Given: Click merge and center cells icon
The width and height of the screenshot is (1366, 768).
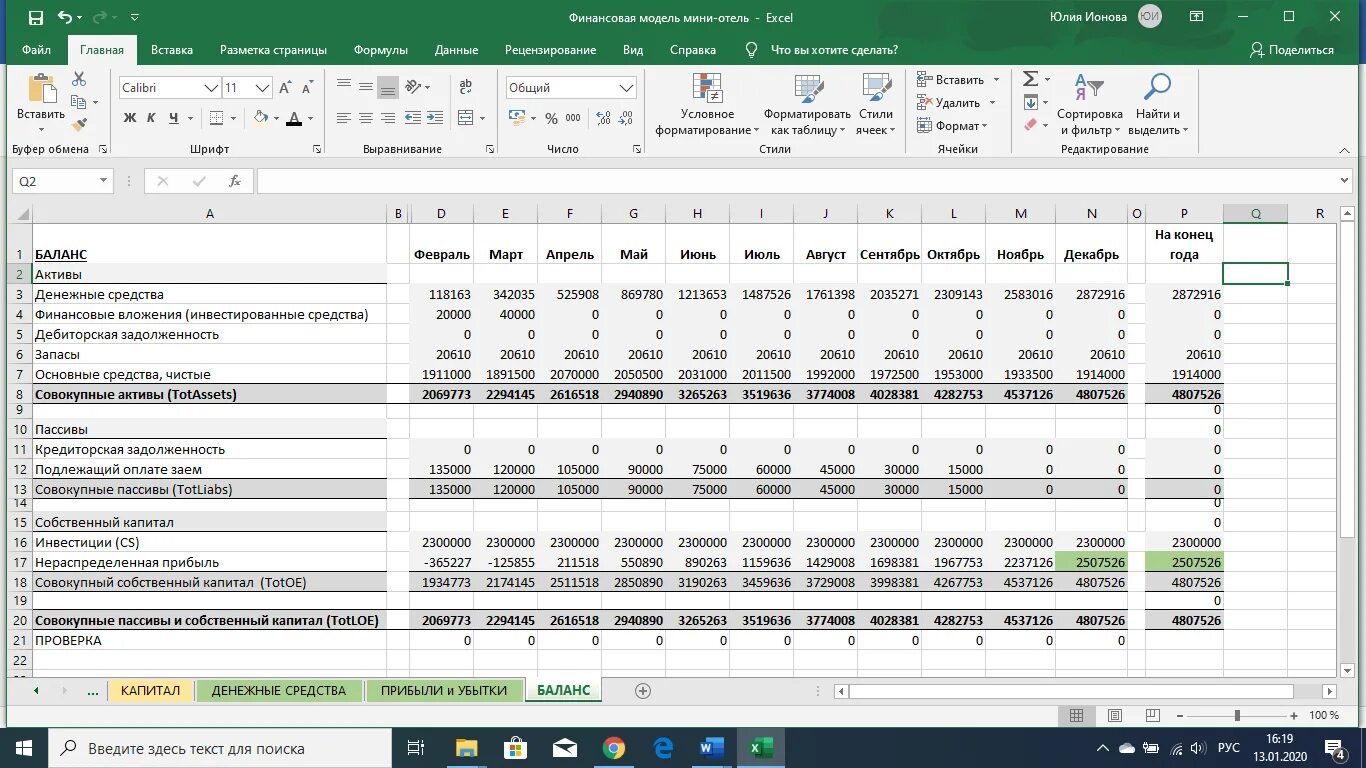Looking at the screenshot, I should coord(466,118).
